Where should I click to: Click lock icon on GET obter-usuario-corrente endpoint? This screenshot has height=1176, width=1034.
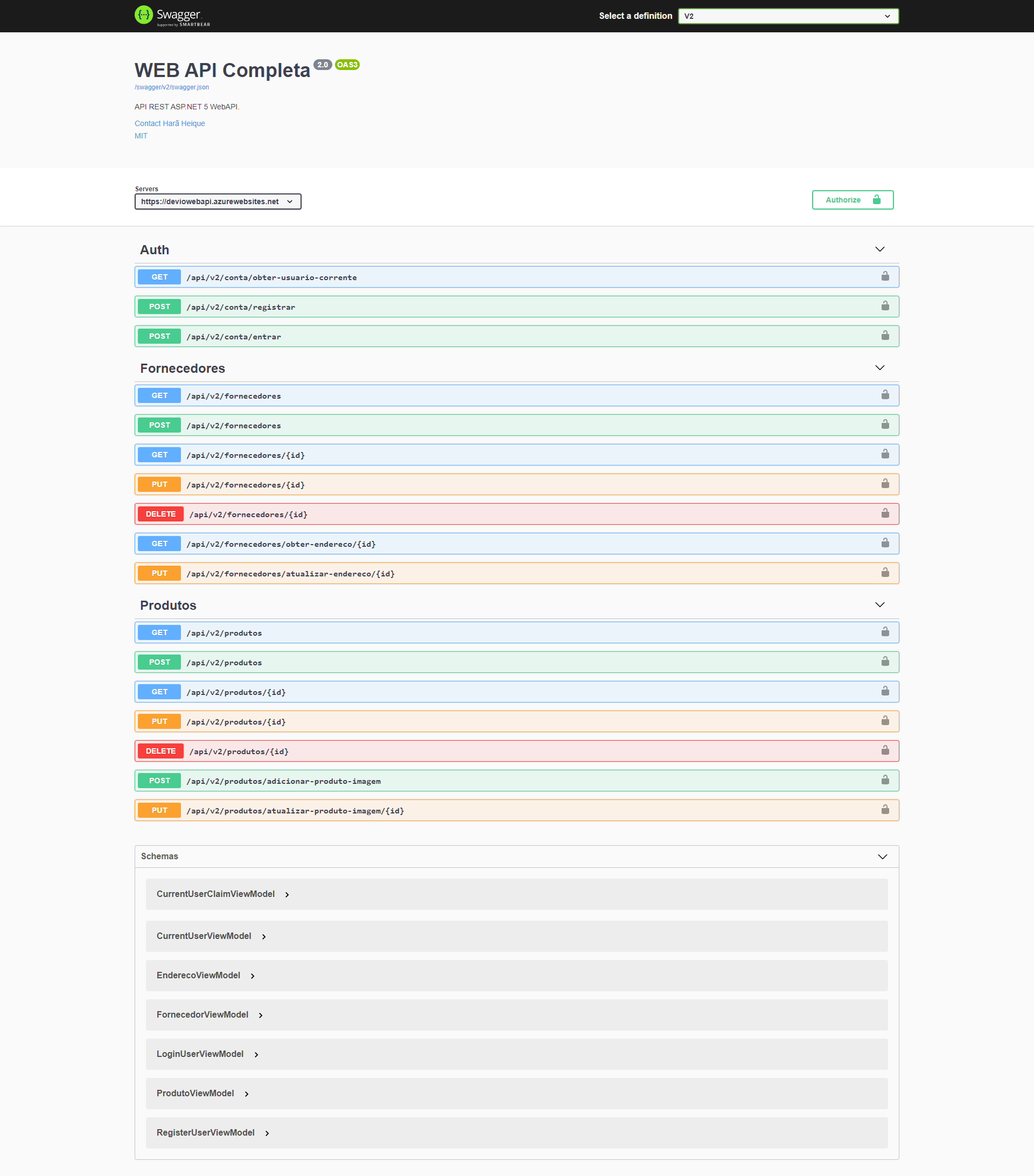(x=885, y=277)
